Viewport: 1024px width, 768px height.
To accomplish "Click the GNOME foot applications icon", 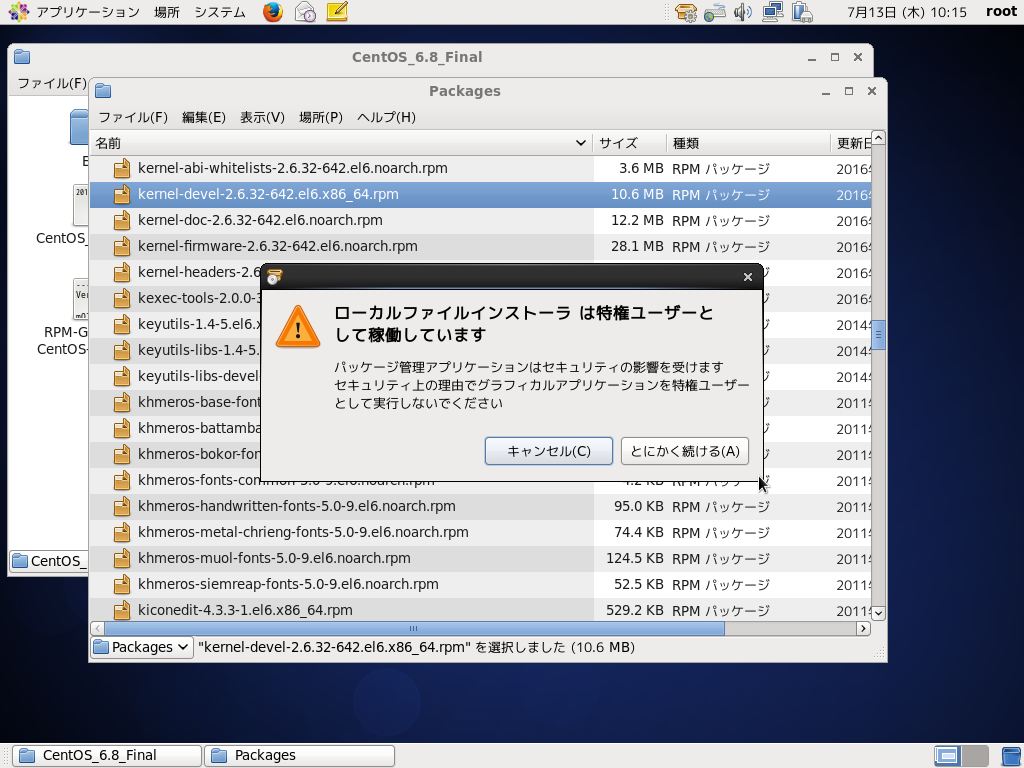I will (x=18, y=12).
